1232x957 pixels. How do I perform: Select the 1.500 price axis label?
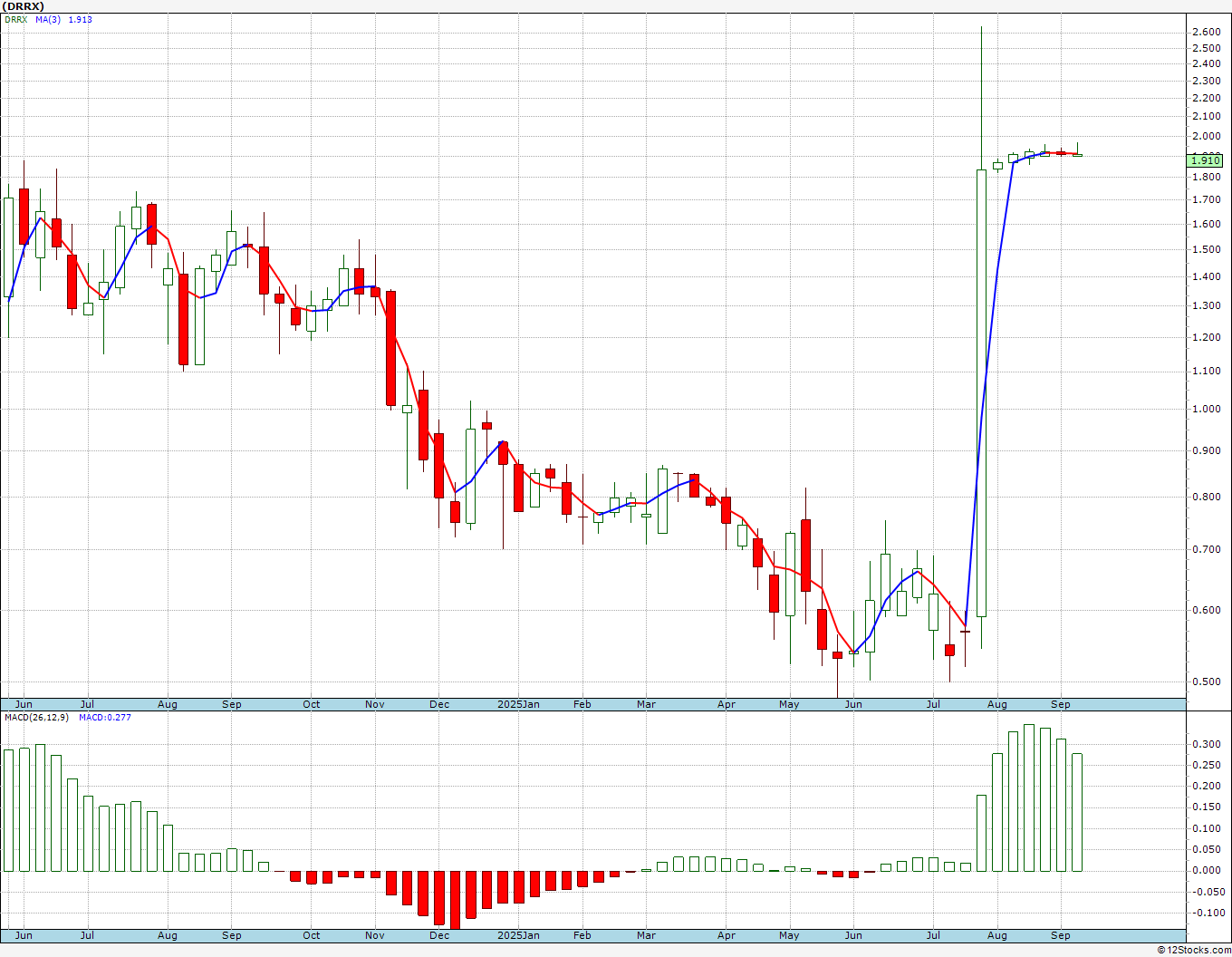(x=1206, y=249)
